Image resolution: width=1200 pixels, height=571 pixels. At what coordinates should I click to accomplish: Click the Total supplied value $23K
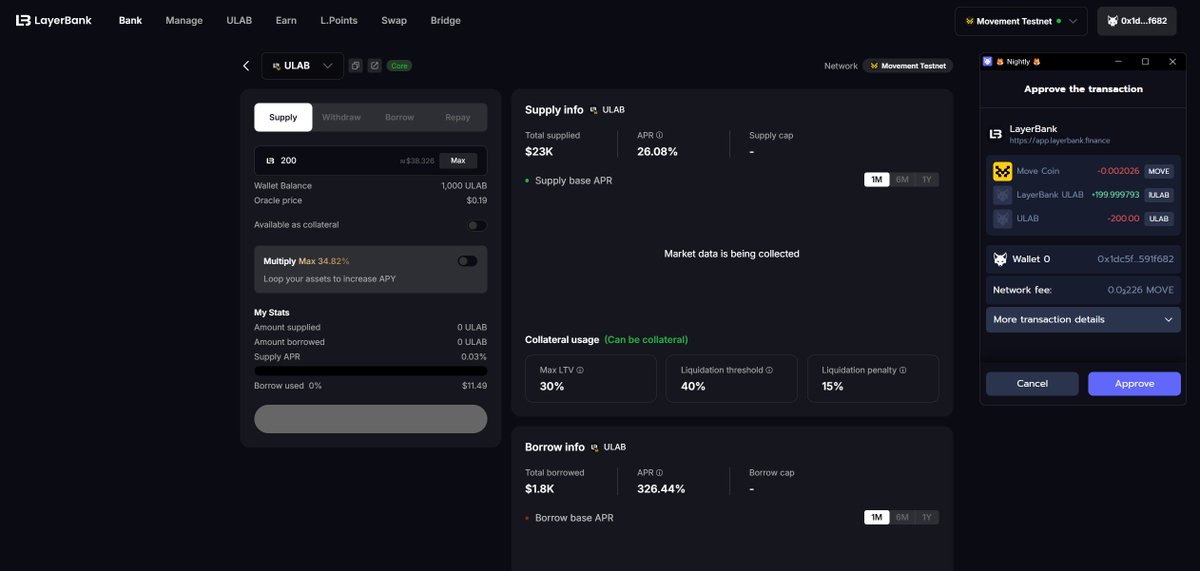coord(539,152)
